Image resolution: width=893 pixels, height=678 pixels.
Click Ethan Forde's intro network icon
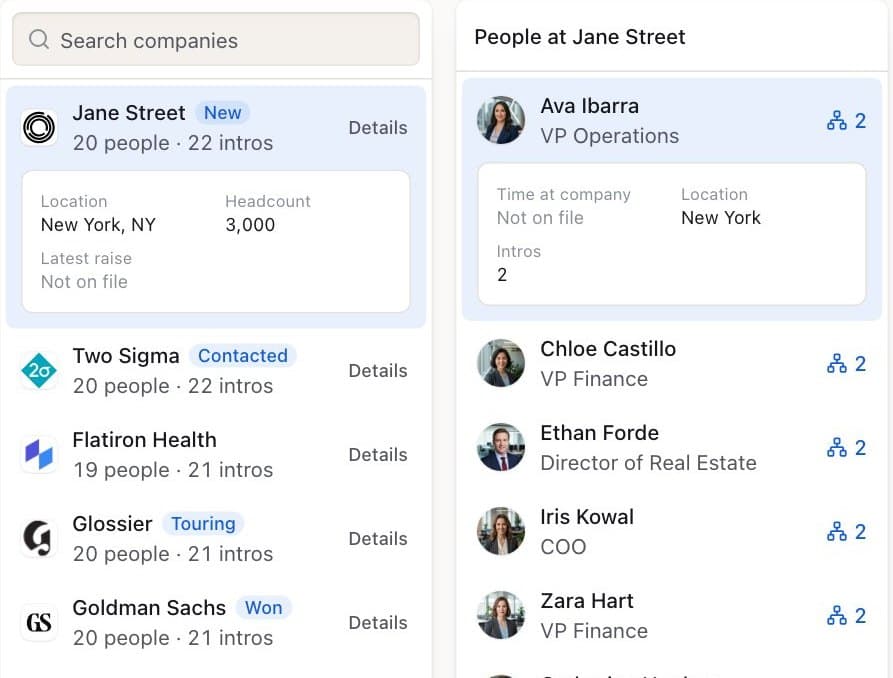pos(837,447)
